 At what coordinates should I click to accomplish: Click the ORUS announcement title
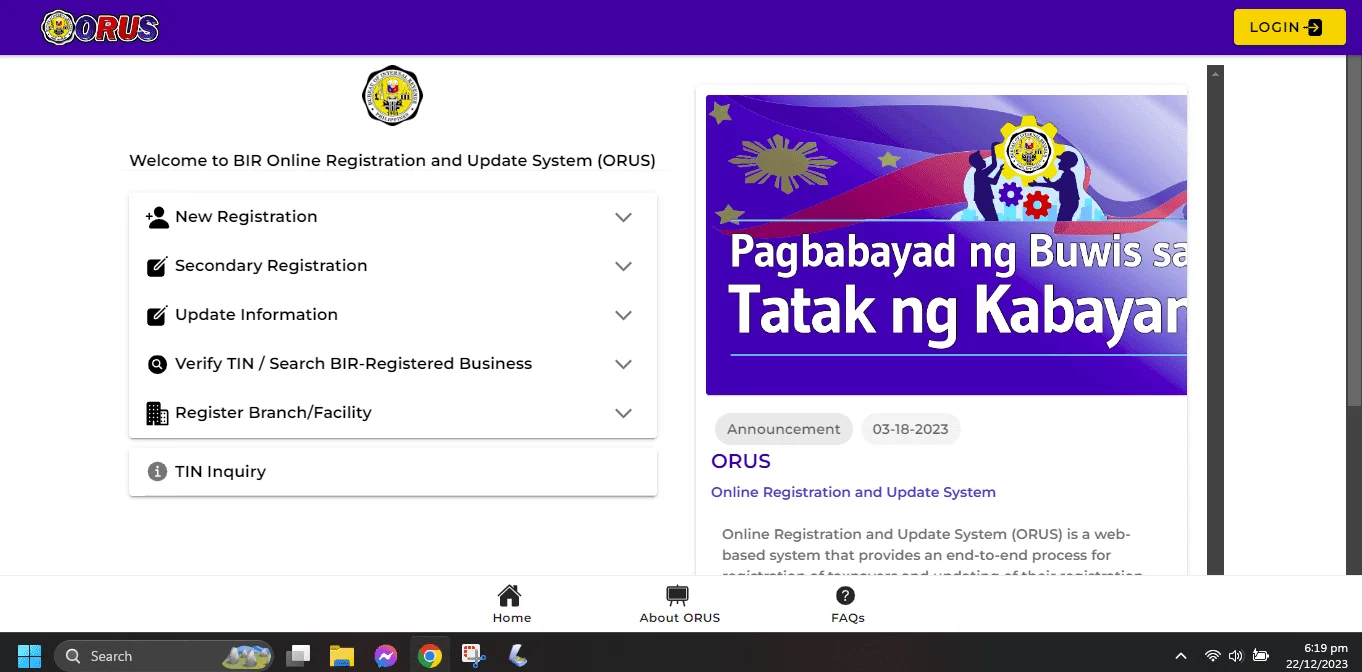(x=741, y=461)
